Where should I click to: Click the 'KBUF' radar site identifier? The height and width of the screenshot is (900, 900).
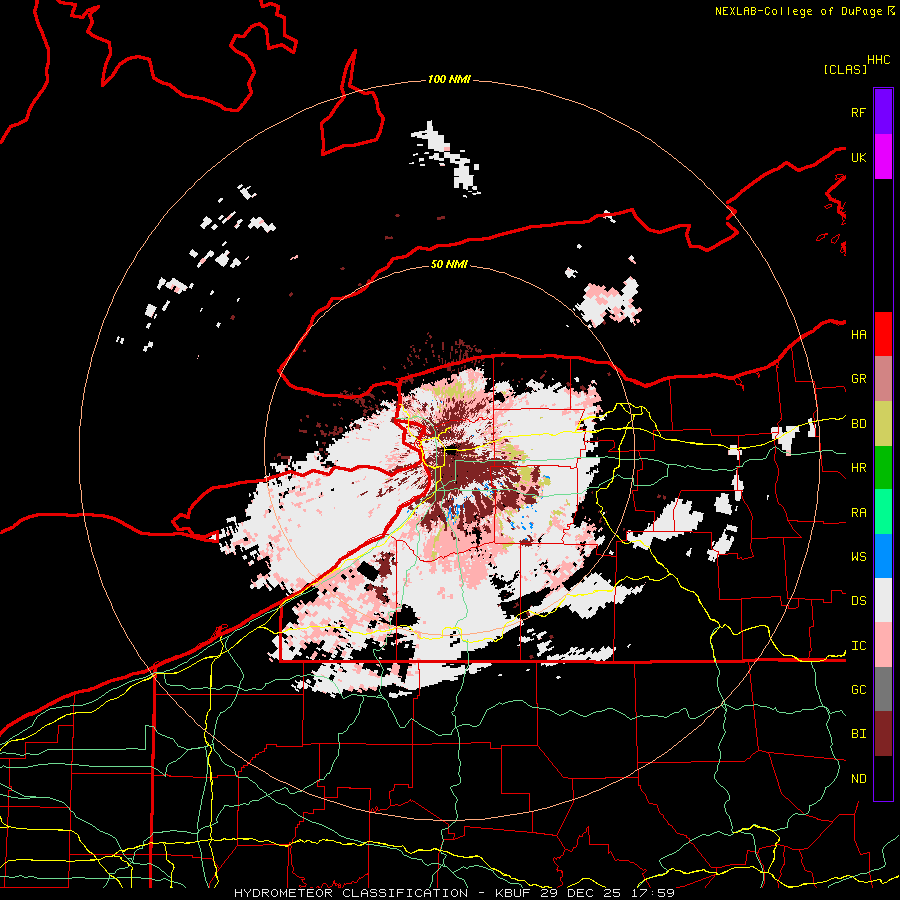(513, 893)
